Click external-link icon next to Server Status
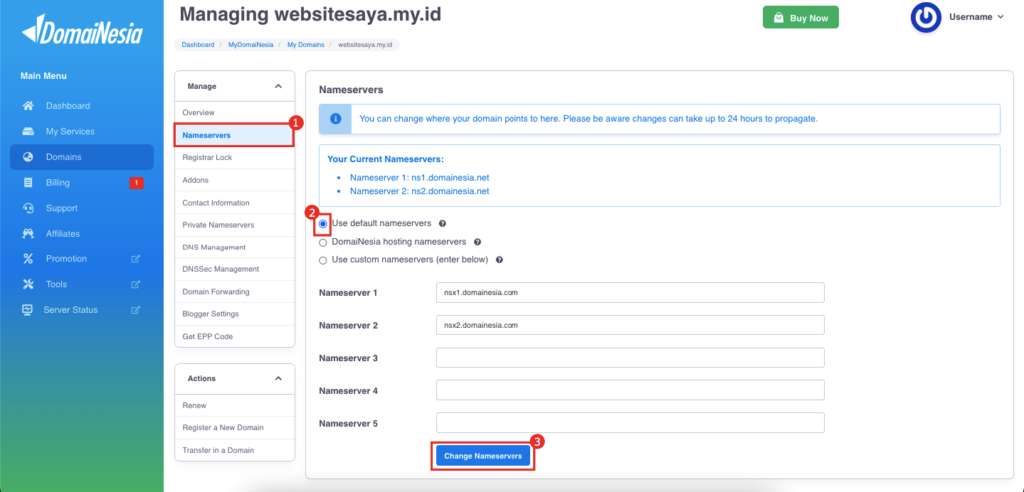Image resolution: width=1024 pixels, height=492 pixels. 136,310
